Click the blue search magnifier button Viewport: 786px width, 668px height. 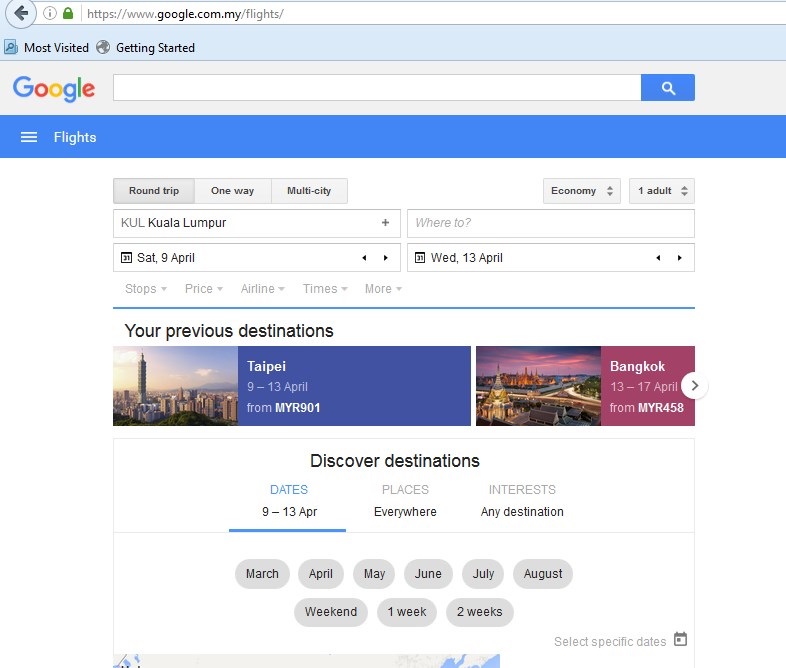point(668,88)
